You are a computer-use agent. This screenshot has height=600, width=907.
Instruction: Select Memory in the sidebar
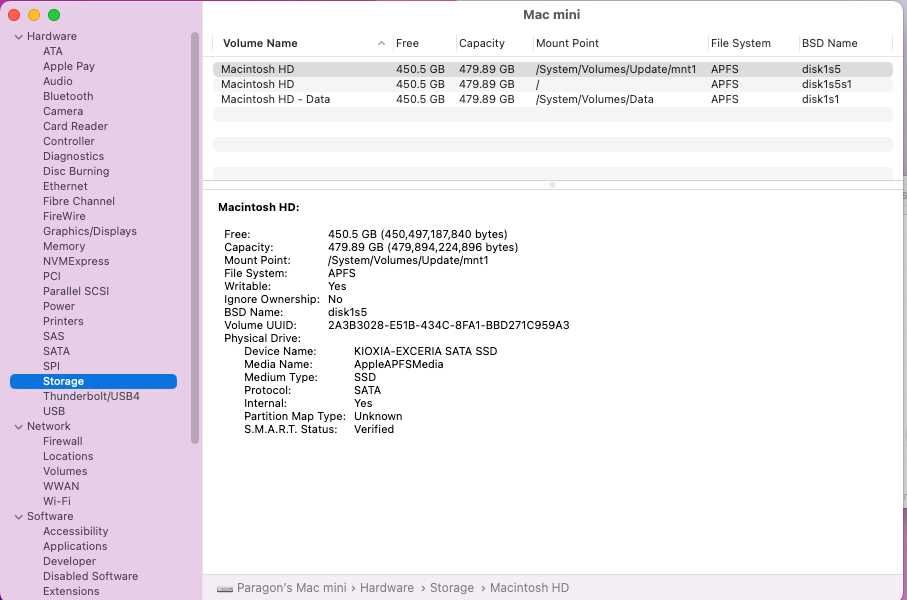tap(64, 246)
